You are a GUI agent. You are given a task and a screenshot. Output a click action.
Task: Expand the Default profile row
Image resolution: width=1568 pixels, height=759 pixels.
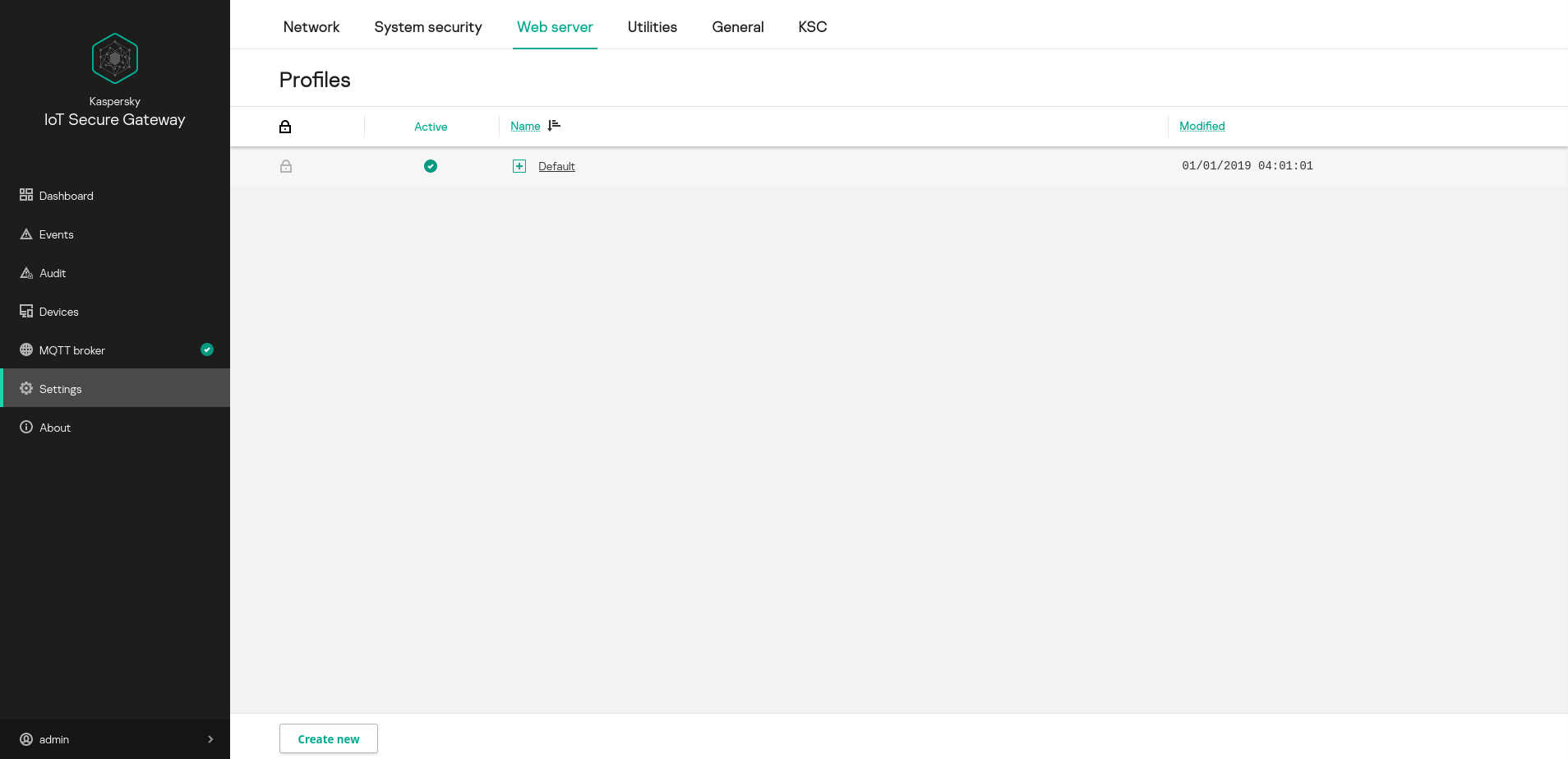tap(519, 166)
